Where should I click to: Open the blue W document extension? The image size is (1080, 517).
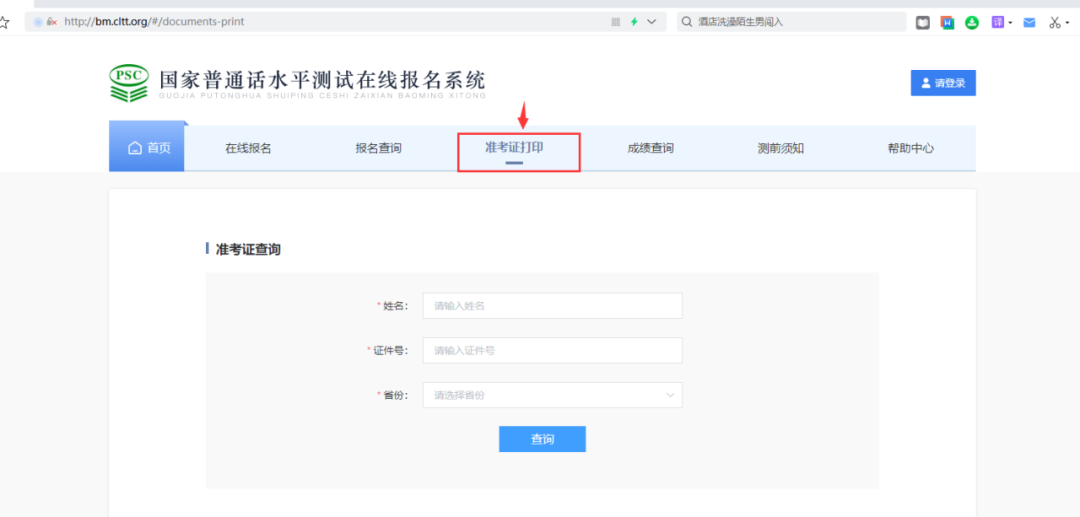tap(948, 23)
